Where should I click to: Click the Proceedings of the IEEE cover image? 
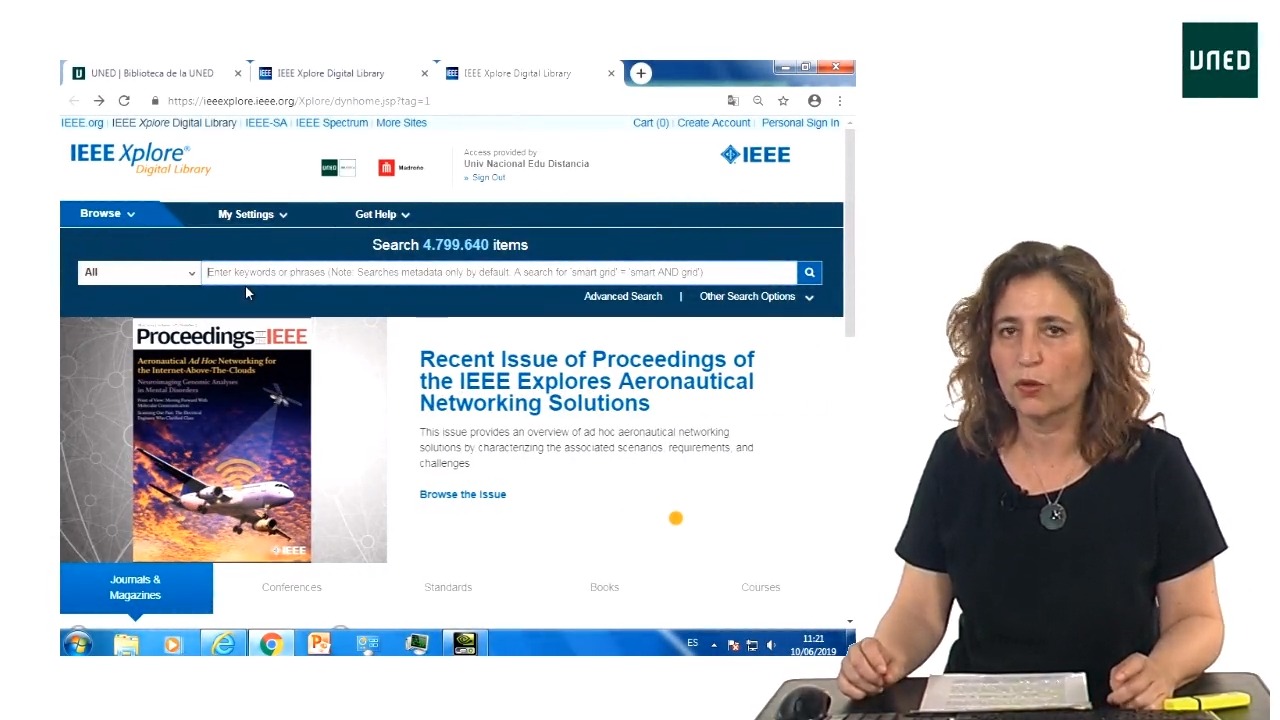tap(222, 440)
